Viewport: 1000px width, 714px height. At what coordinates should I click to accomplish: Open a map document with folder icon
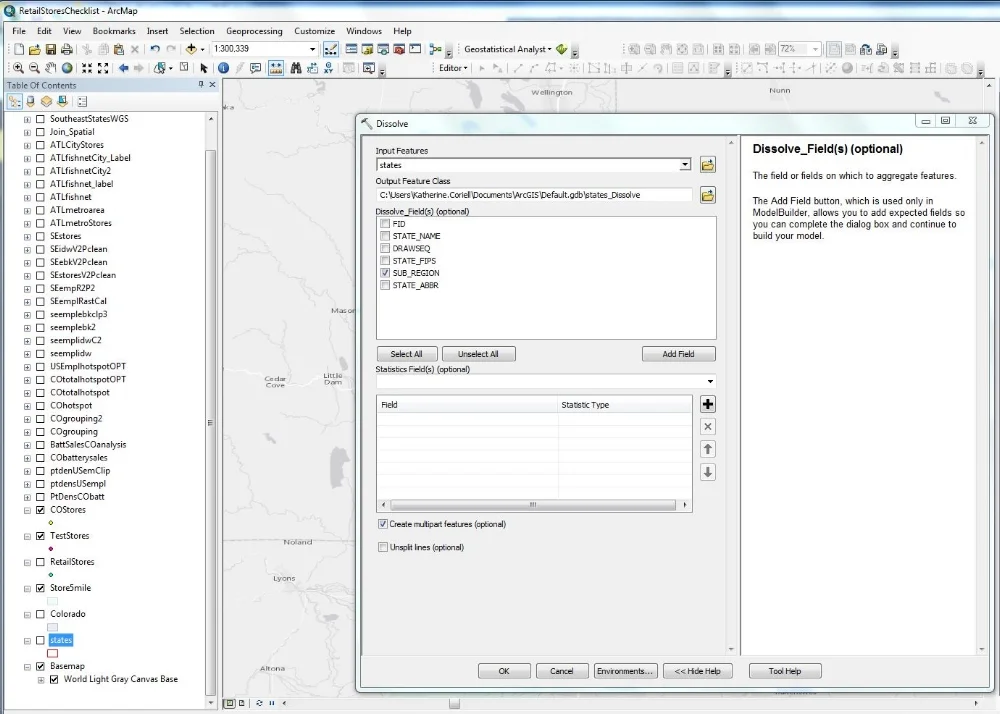[34, 49]
